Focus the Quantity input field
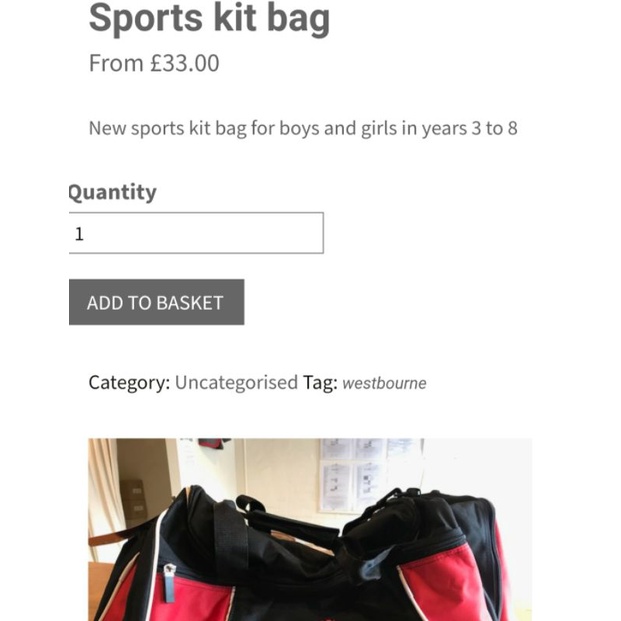 coord(196,233)
